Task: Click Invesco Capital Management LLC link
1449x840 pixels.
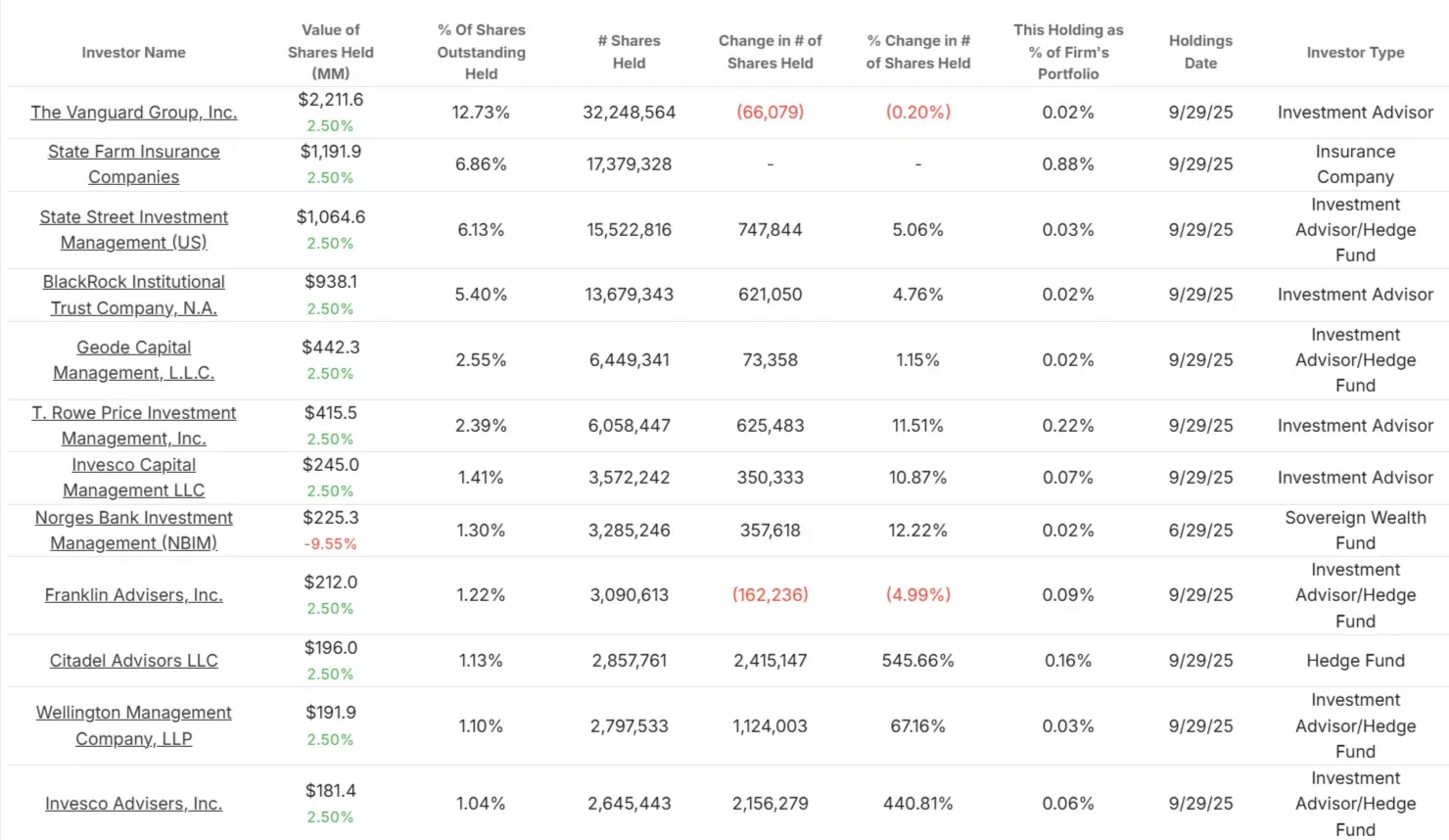Action: coord(134,478)
